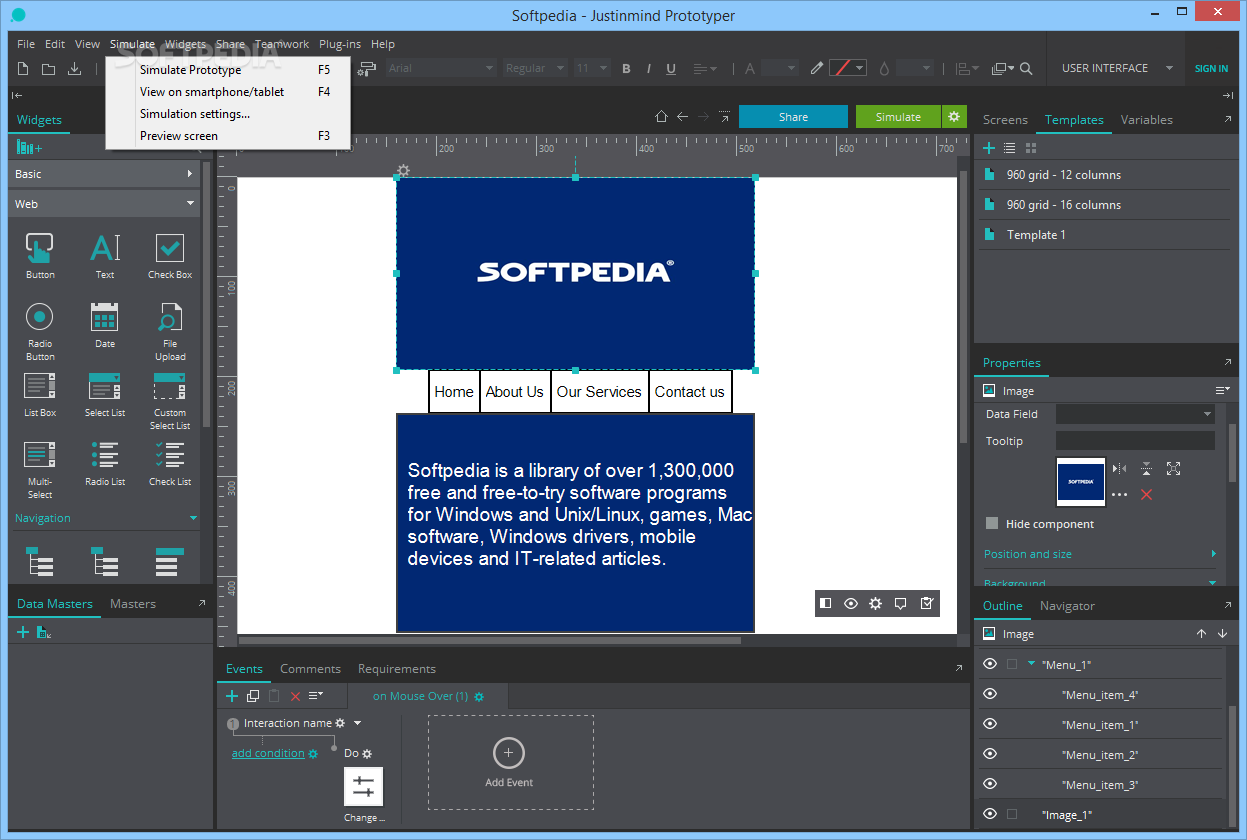Screen dimensions: 1247x840
Task: Open USER INTERFACE workspace dropdown
Action: (1118, 68)
